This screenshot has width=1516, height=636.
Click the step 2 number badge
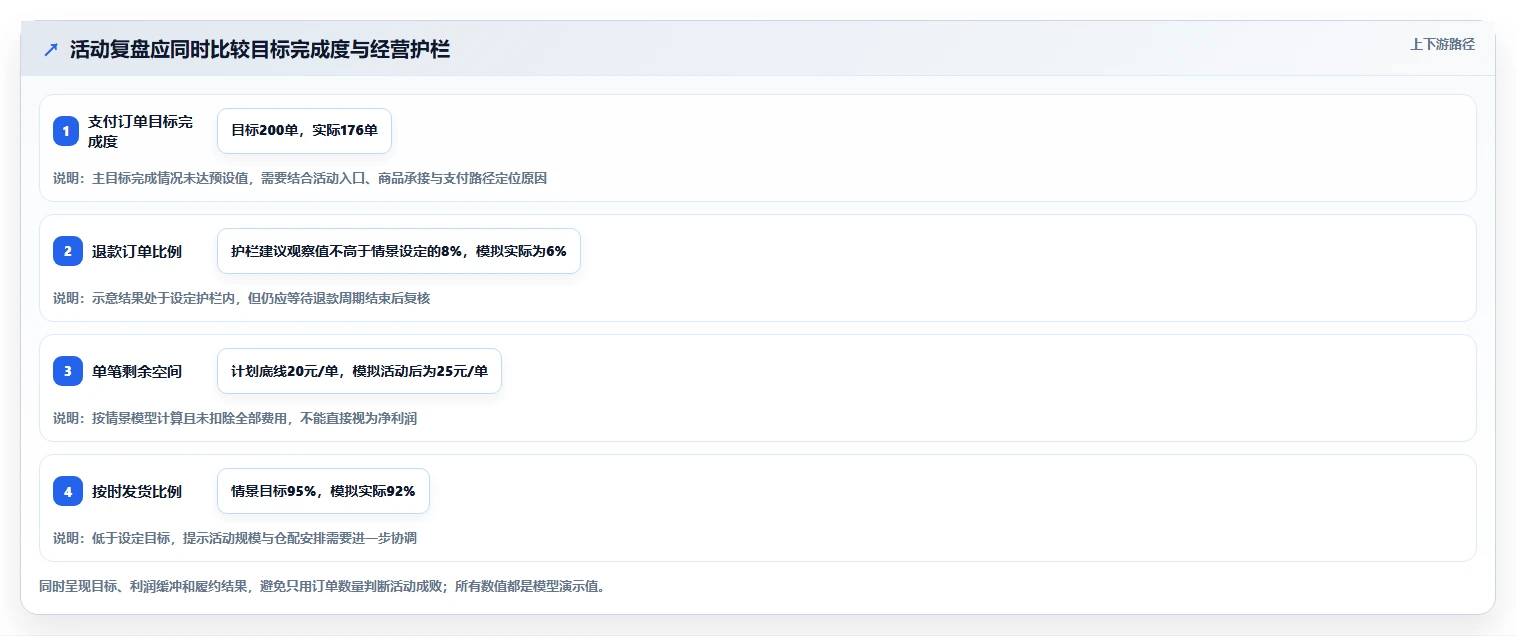click(x=68, y=251)
